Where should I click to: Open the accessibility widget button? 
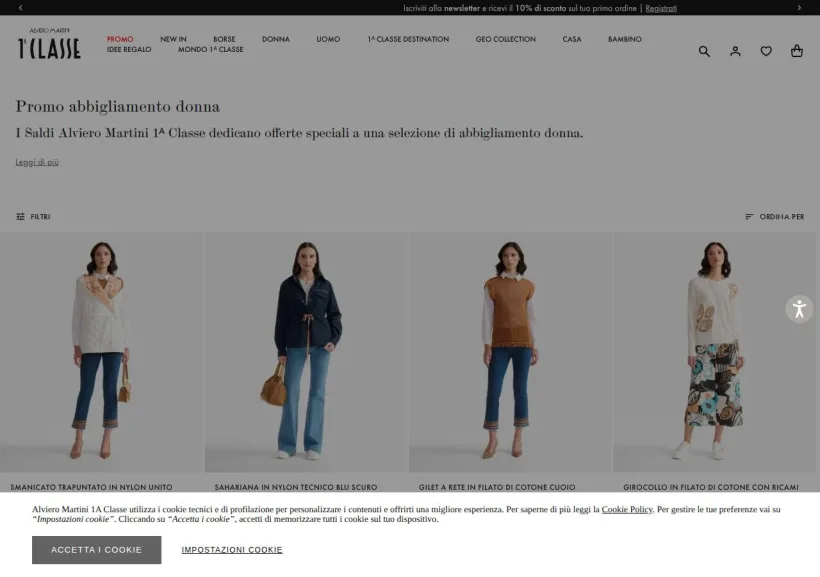pos(799,309)
